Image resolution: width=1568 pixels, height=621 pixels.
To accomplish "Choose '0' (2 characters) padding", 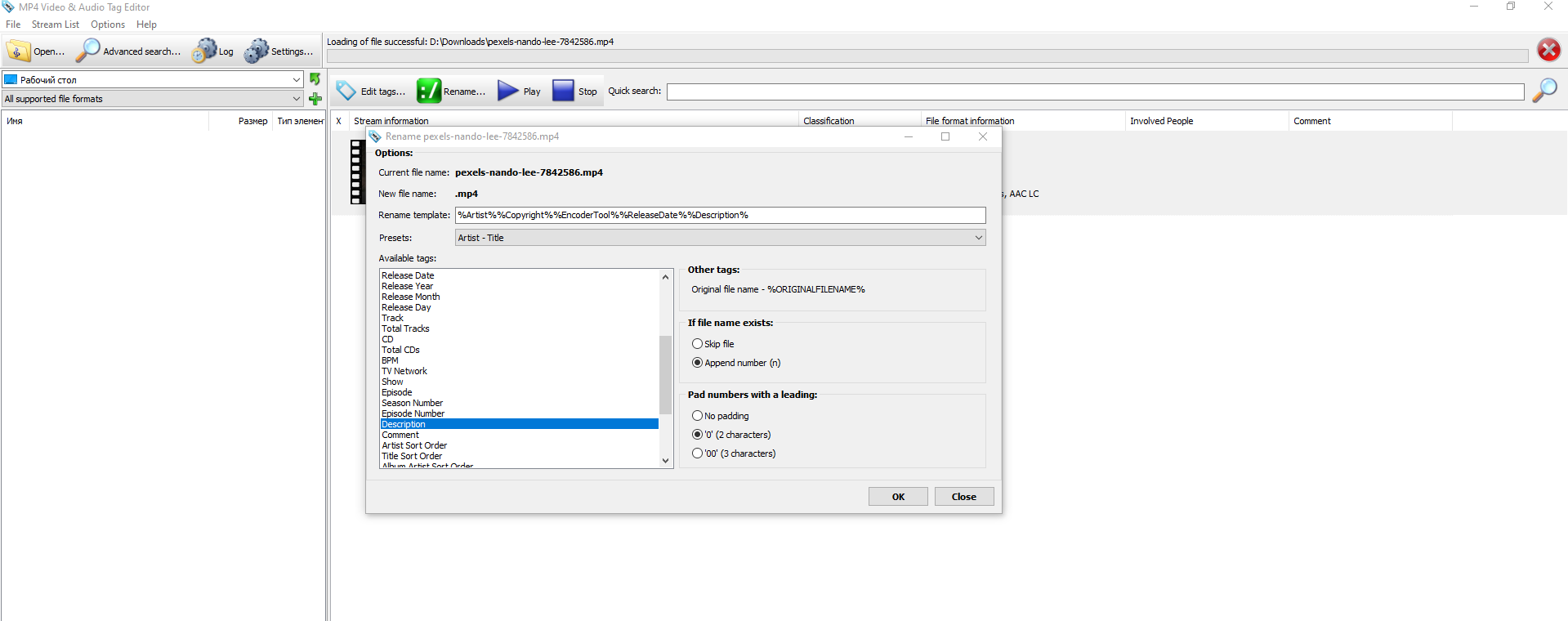I will click(697, 435).
